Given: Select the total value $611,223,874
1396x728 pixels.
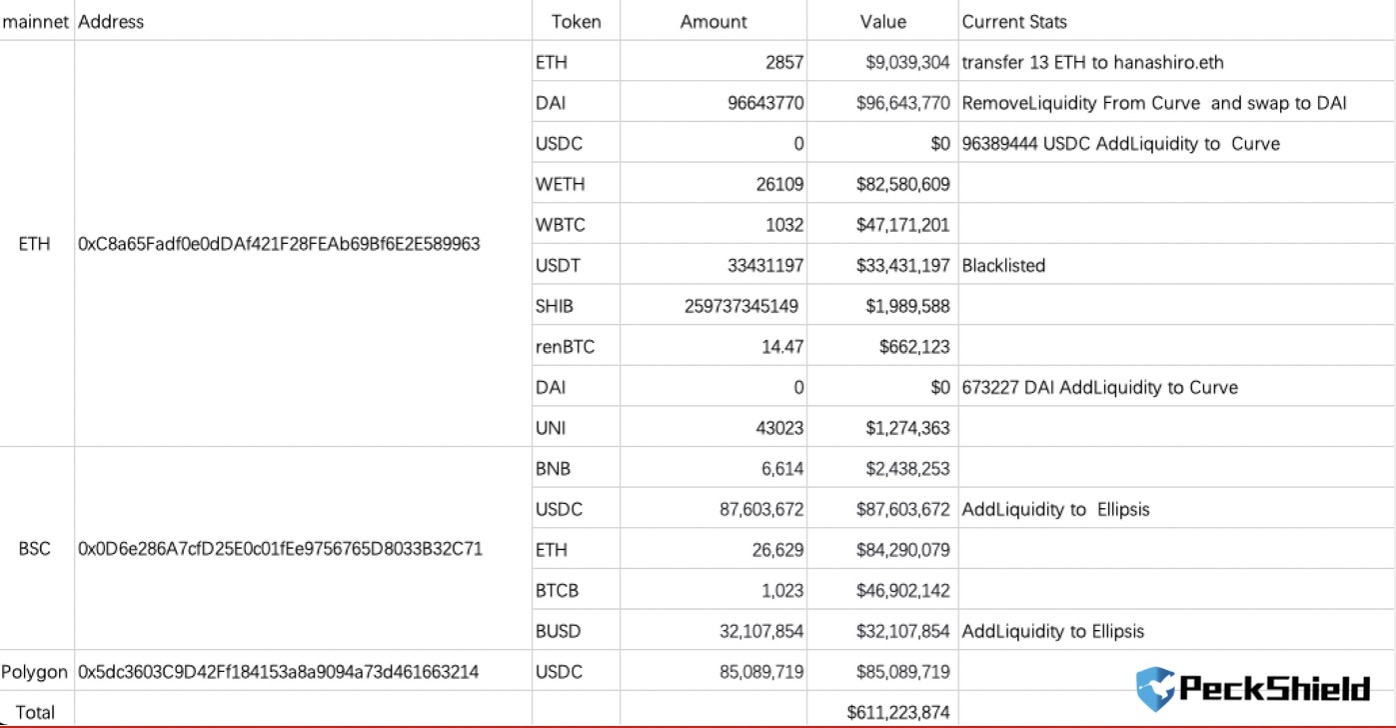Looking at the screenshot, I should (898, 712).
